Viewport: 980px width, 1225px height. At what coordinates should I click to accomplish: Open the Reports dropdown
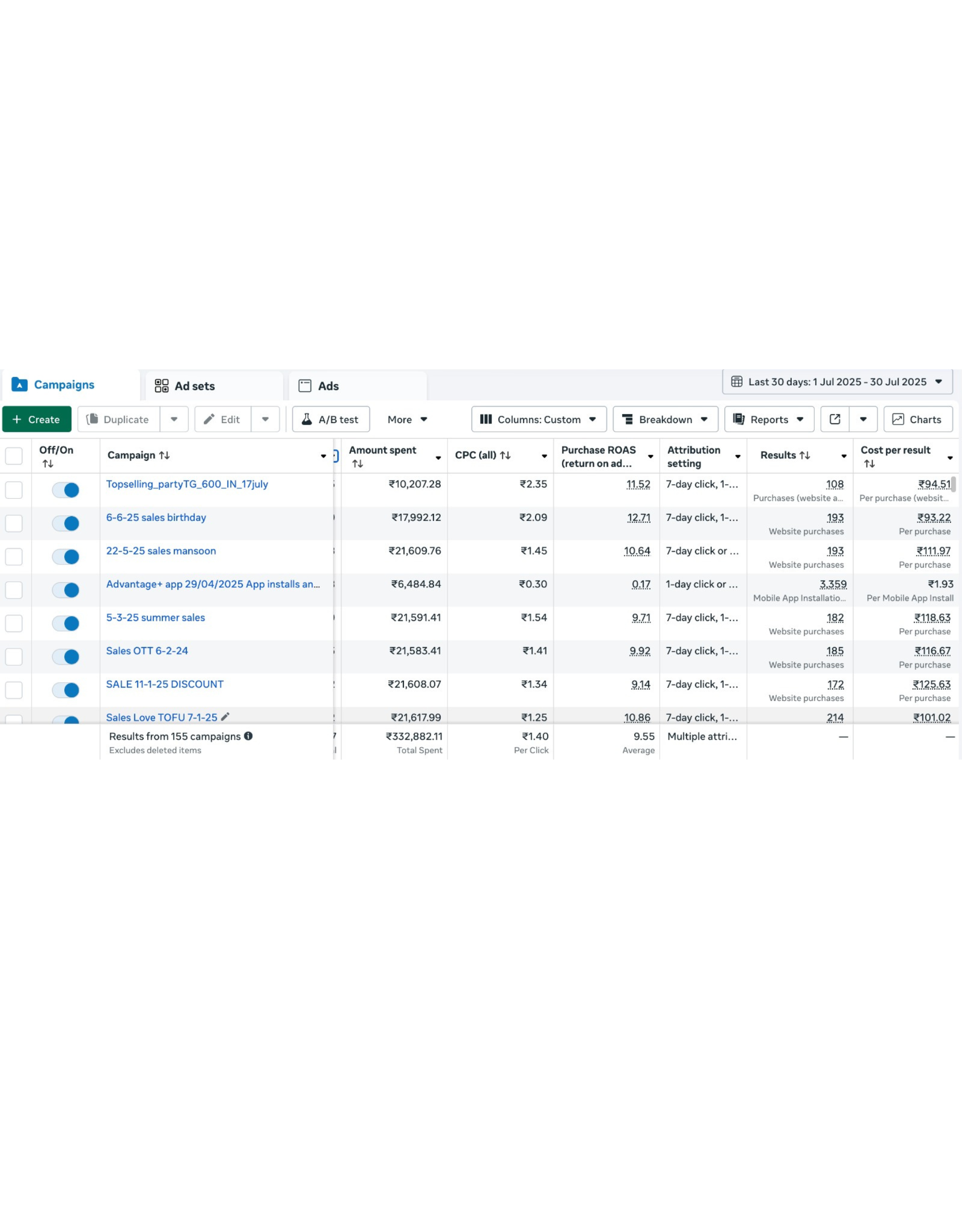[x=768, y=419]
